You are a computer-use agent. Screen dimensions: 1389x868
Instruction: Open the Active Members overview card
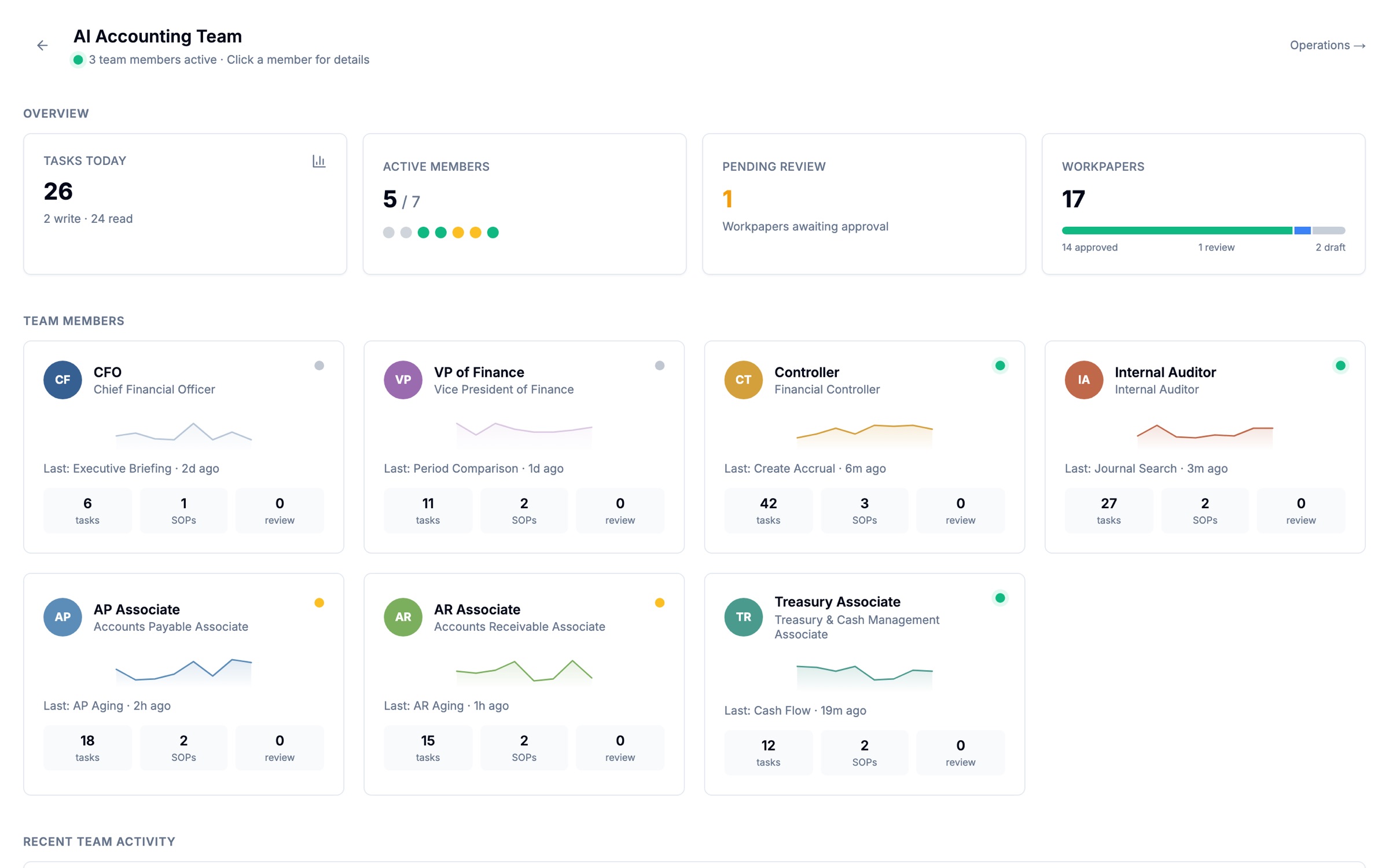tap(524, 204)
